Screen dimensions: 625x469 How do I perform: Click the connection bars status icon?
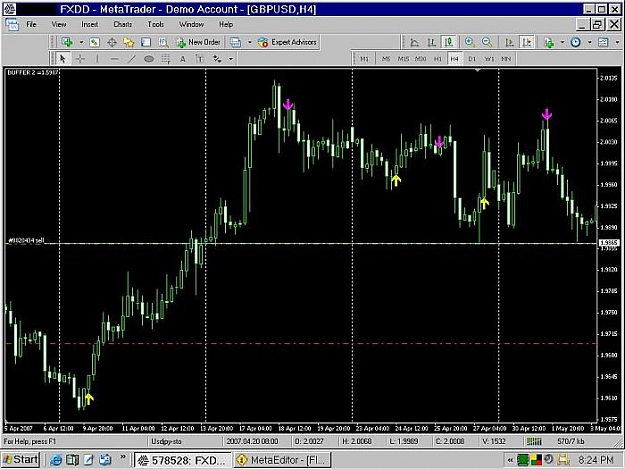(x=534, y=442)
